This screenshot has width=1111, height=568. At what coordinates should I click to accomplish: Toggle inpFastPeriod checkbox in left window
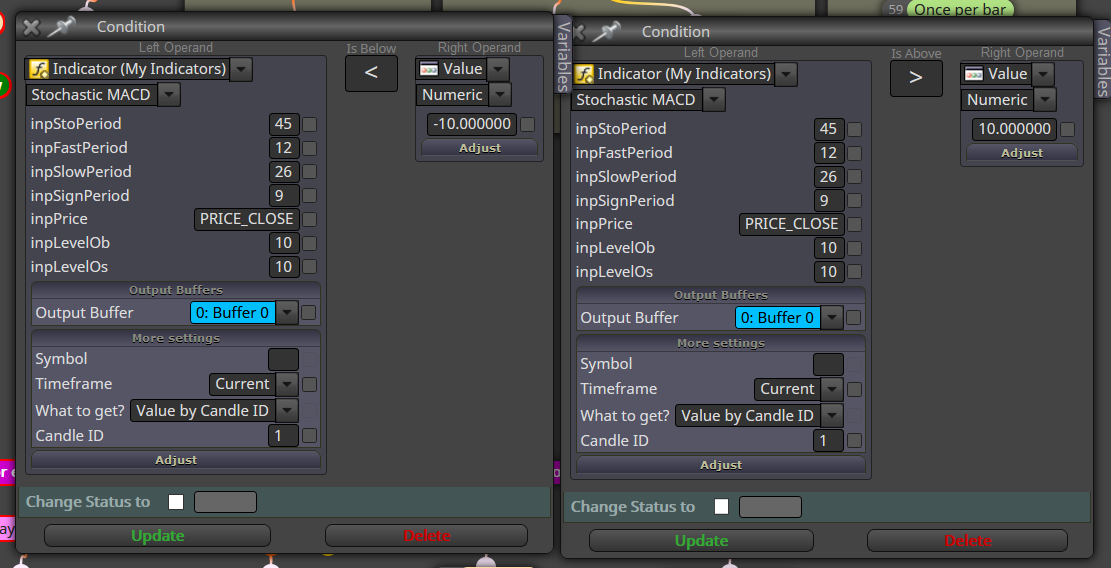click(310, 148)
